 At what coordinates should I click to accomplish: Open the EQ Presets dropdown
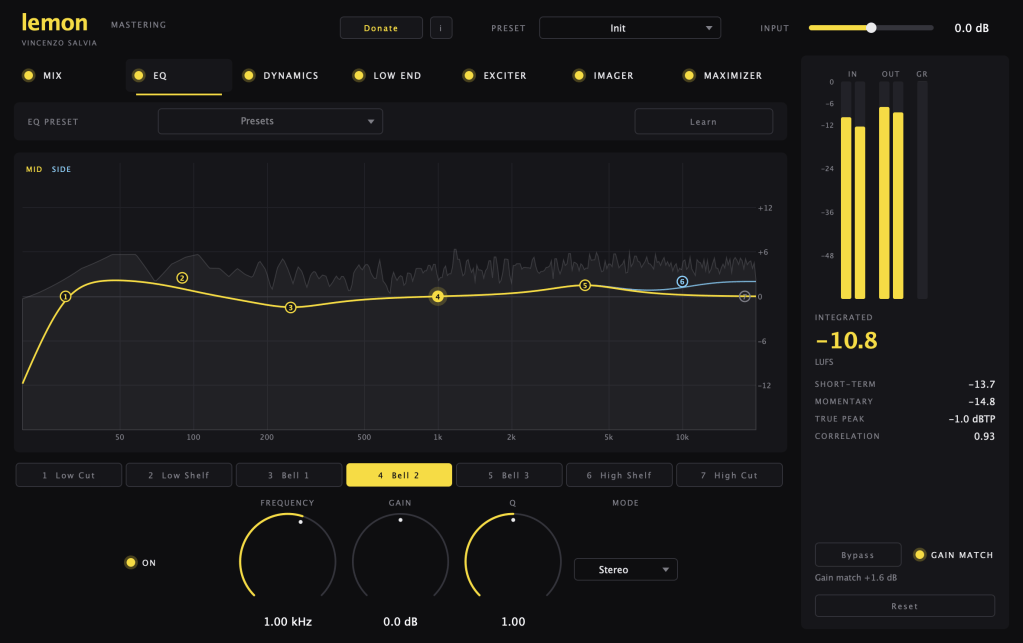click(x=270, y=121)
